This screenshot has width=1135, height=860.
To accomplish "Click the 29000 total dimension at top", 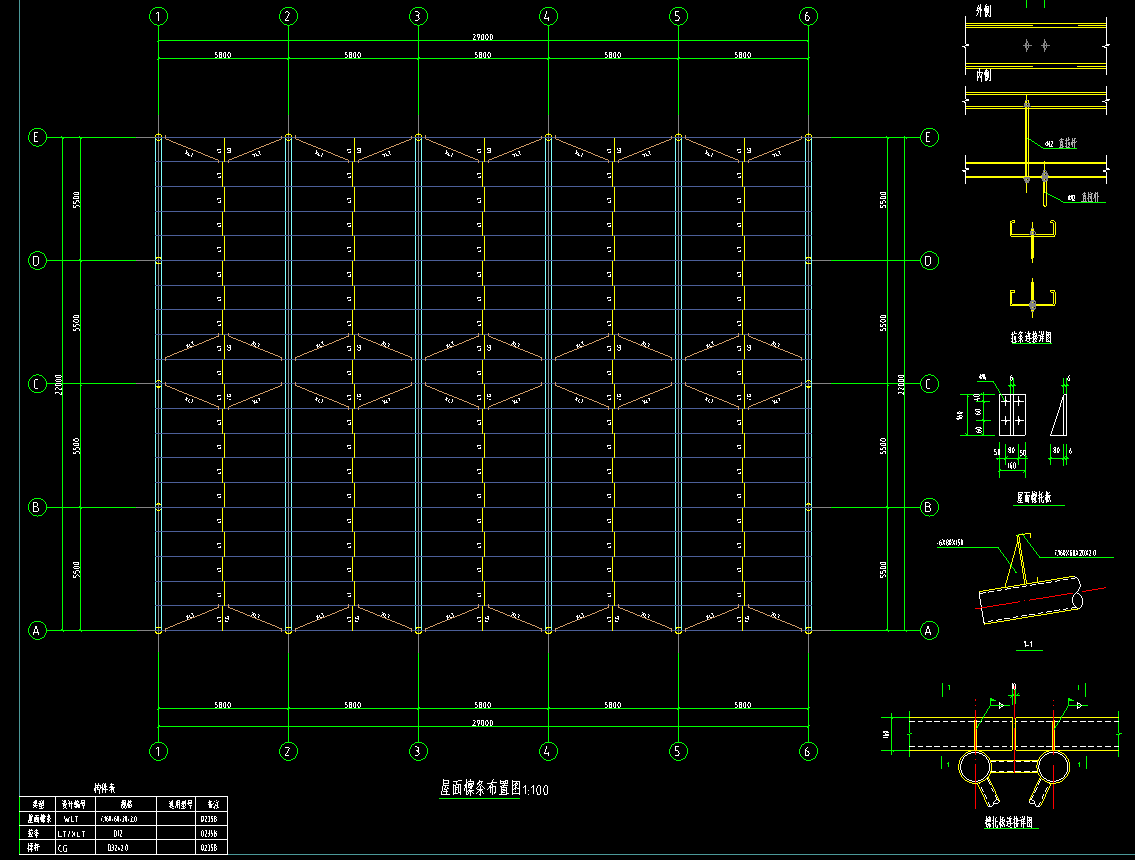I will pos(482,37).
